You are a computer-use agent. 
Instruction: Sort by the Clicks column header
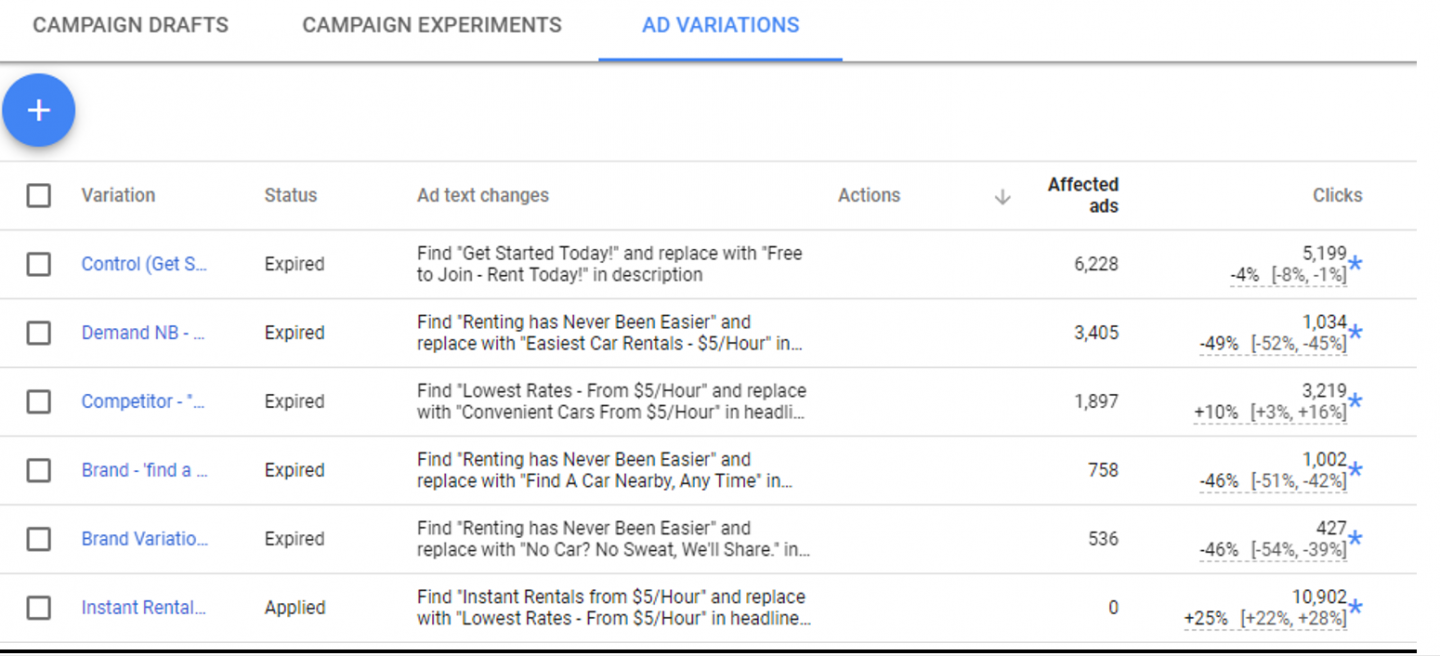pyautogui.click(x=1337, y=195)
